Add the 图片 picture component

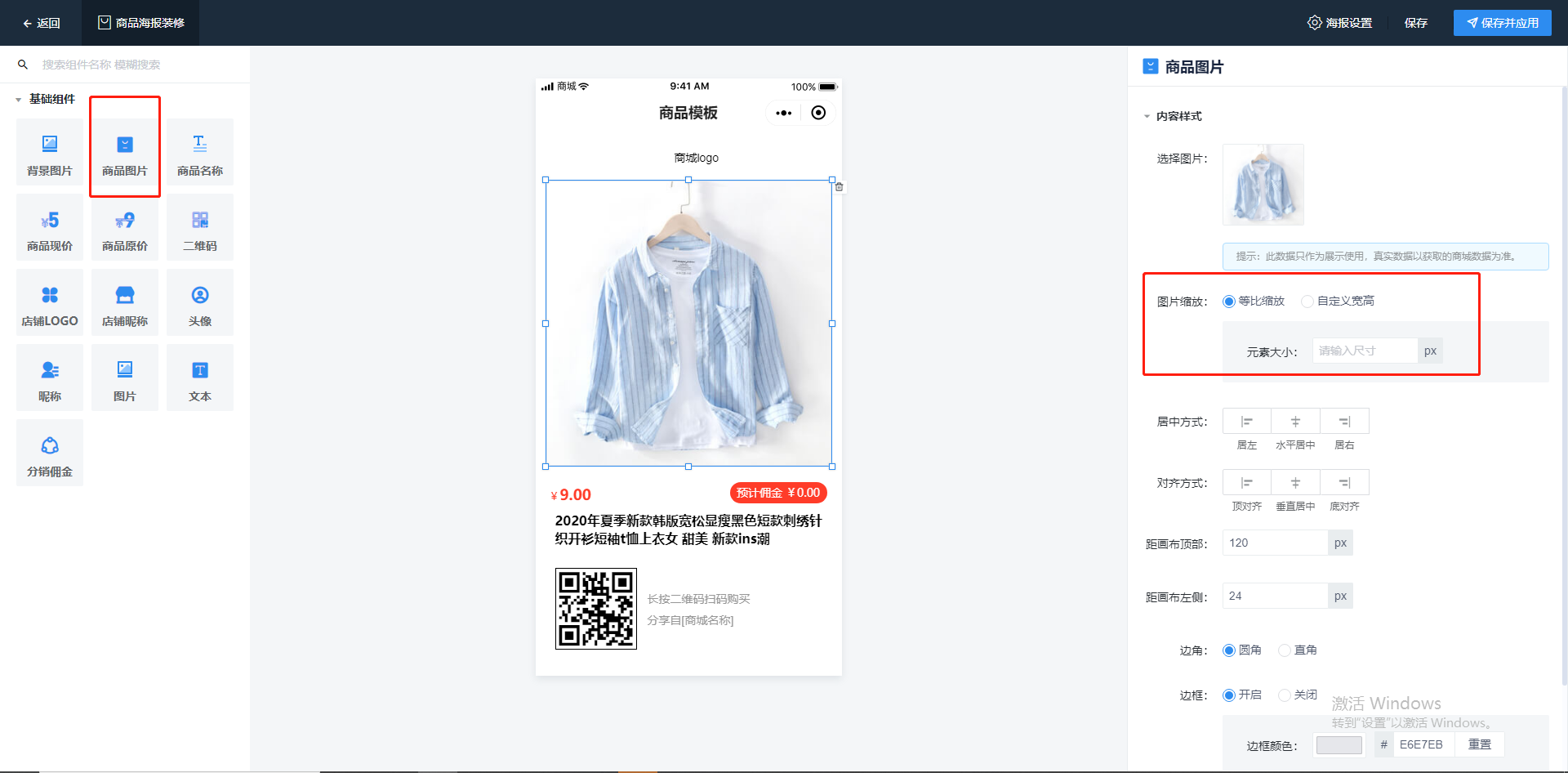click(x=125, y=378)
